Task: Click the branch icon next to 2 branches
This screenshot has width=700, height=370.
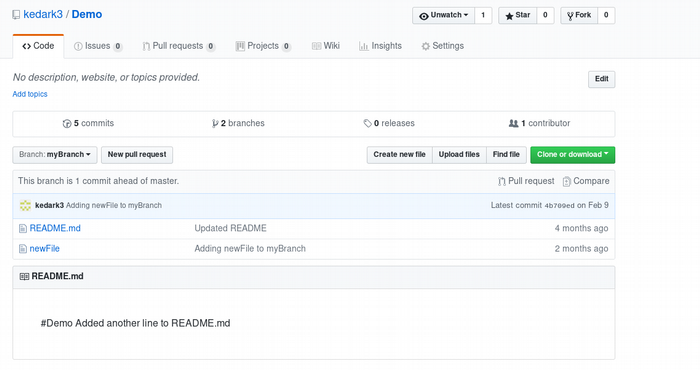Action: click(215, 124)
